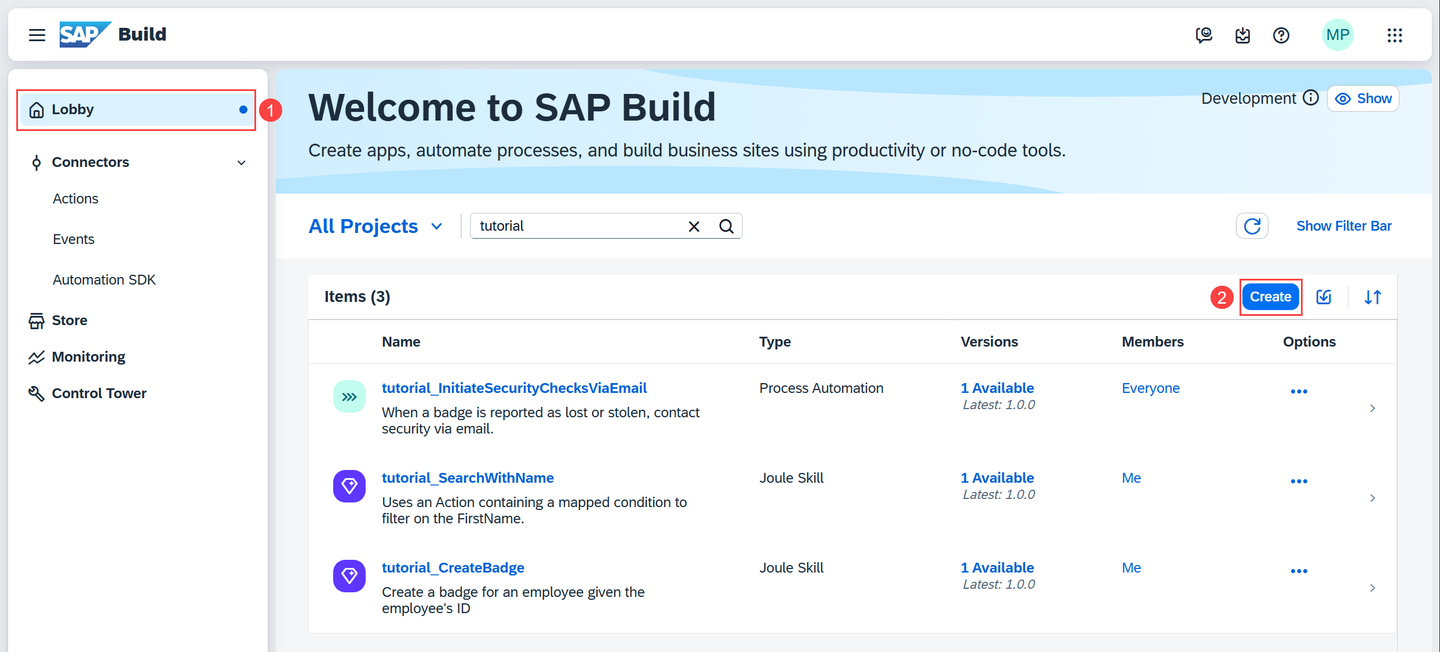Expand the tutorial_InitiateSecurityChecksViaEmail row arrow
Viewport: 1440px width, 652px height.
pos(1372,408)
